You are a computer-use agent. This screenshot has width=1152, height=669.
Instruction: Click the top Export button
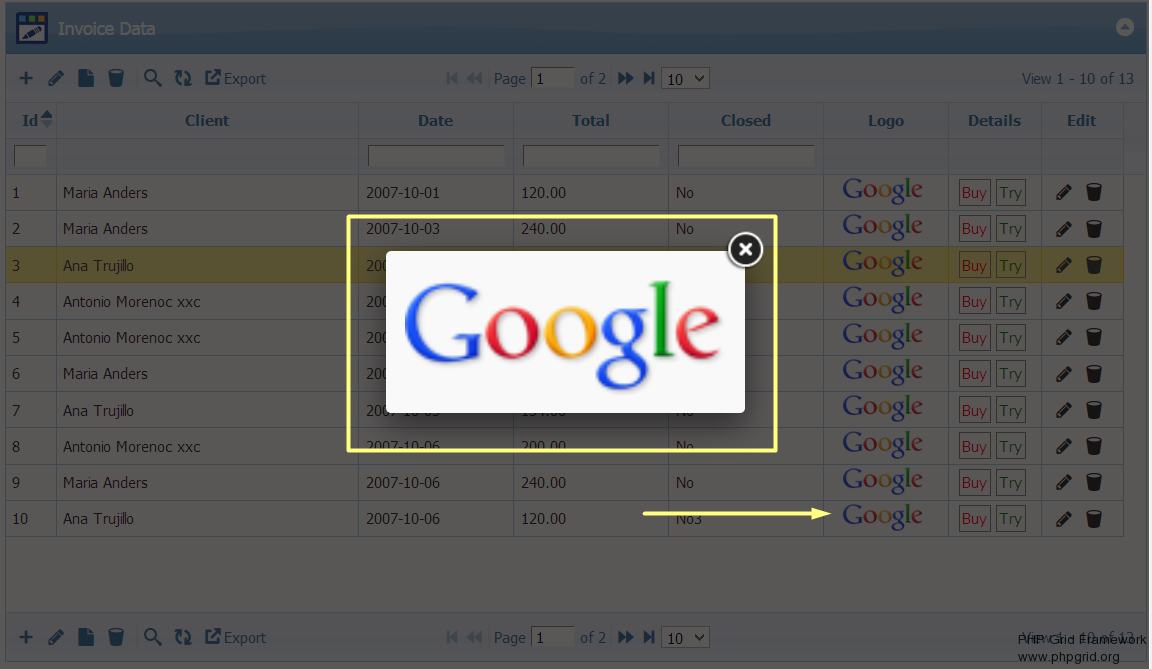236,78
